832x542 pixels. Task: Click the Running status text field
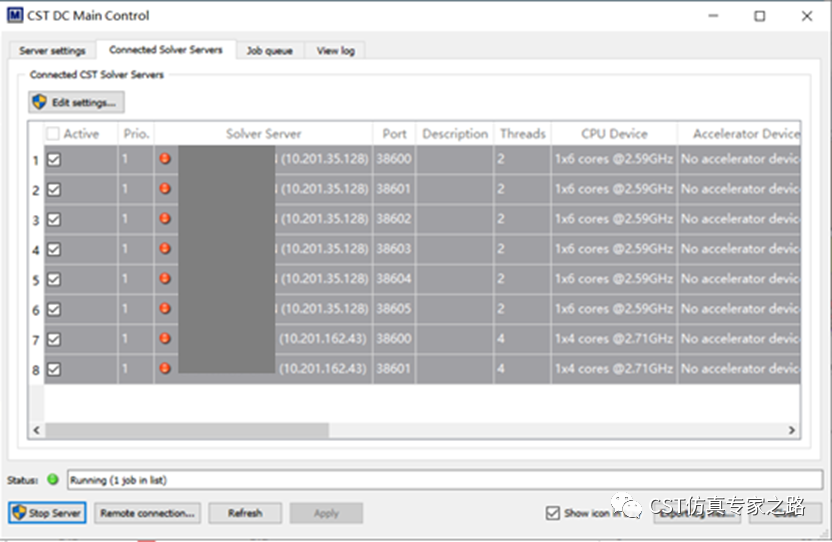(445, 480)
